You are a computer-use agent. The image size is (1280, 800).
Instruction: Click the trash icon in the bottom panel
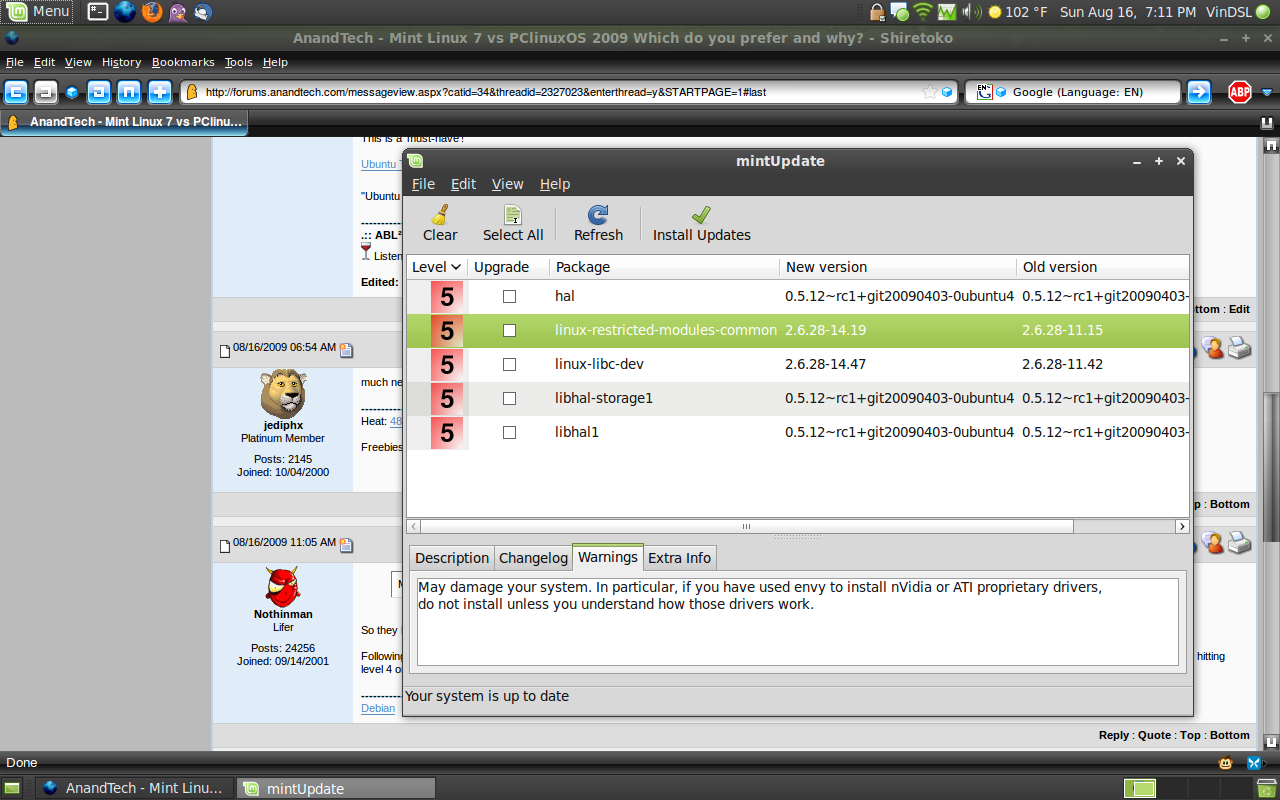[x=1266, y=788]
